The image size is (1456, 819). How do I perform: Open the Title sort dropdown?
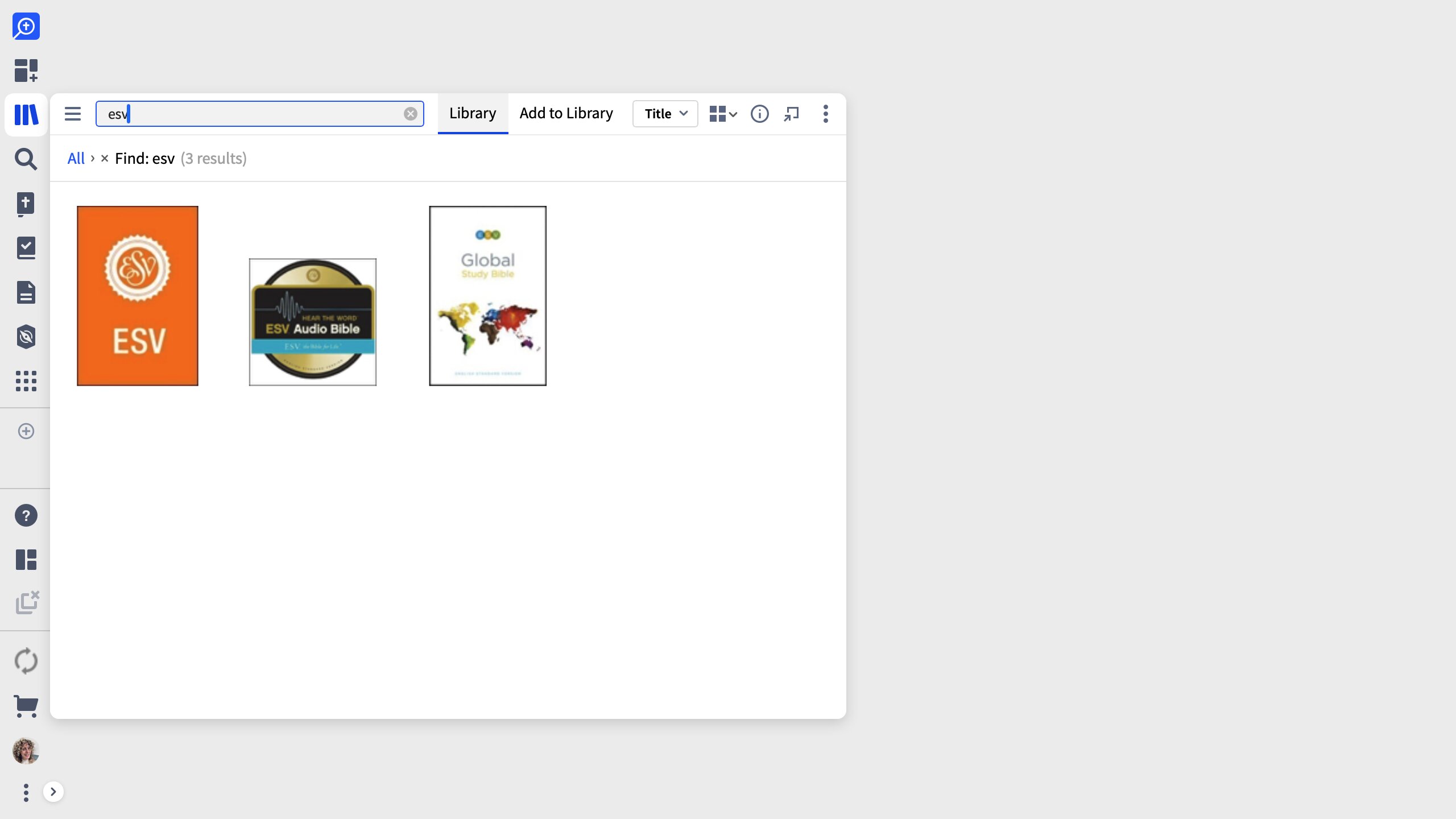click(x=665, y=114)
